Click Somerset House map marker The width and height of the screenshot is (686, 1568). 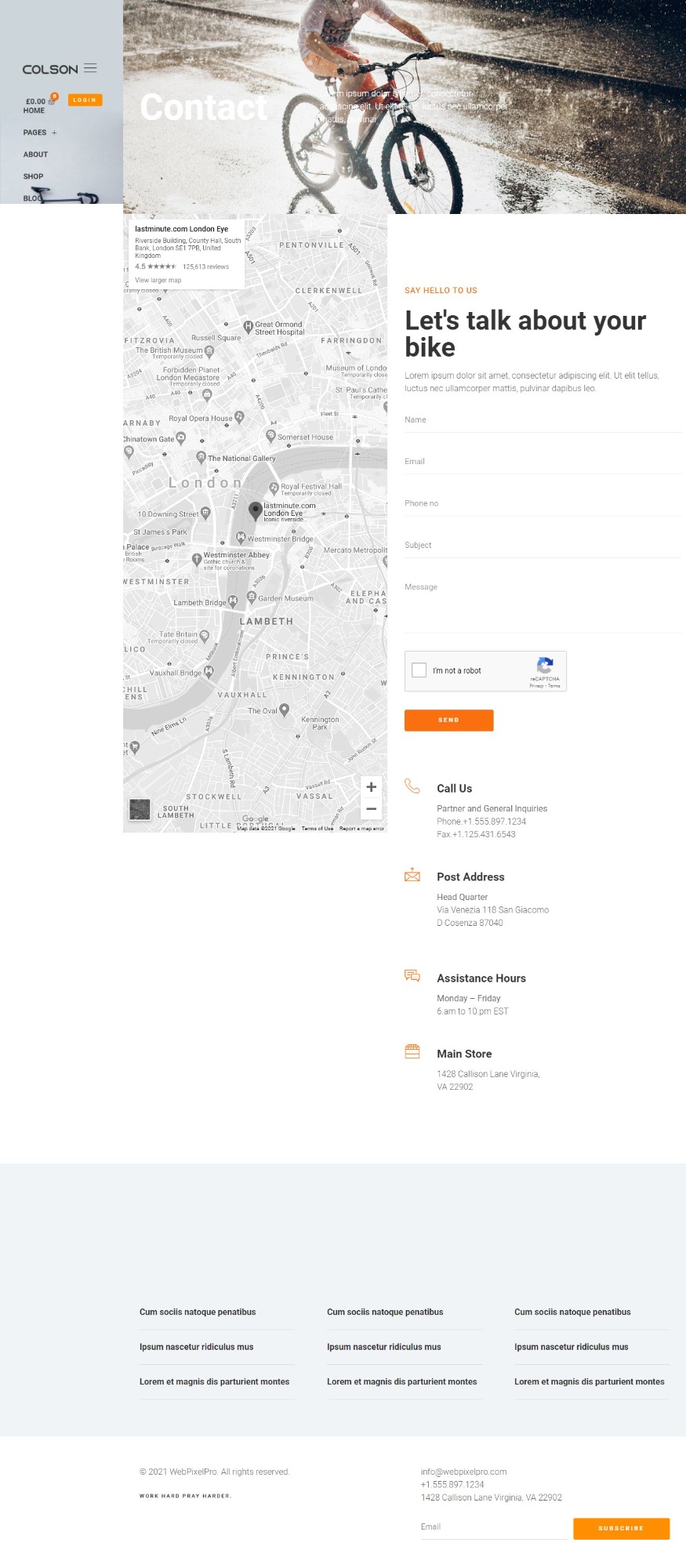click(x=270, y=435)
